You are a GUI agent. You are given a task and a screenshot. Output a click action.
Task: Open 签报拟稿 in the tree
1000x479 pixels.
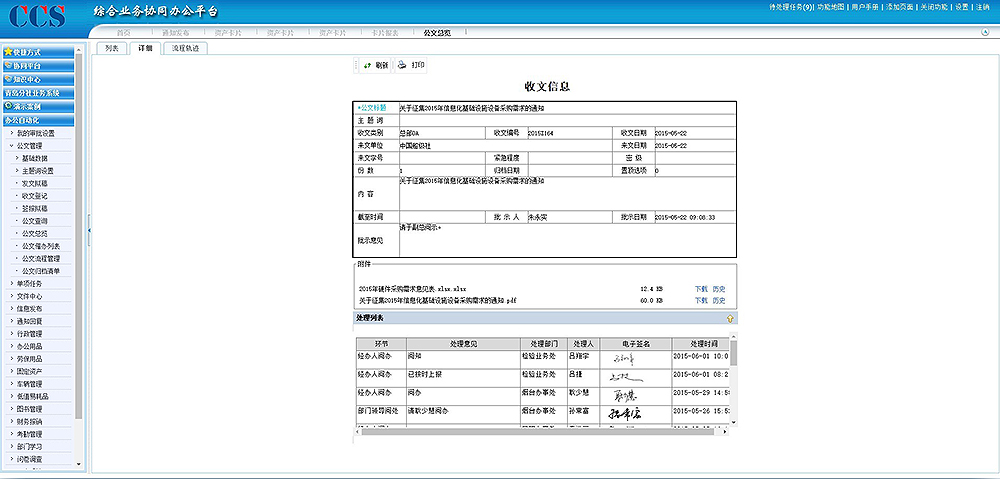click(x=34, y=209)
